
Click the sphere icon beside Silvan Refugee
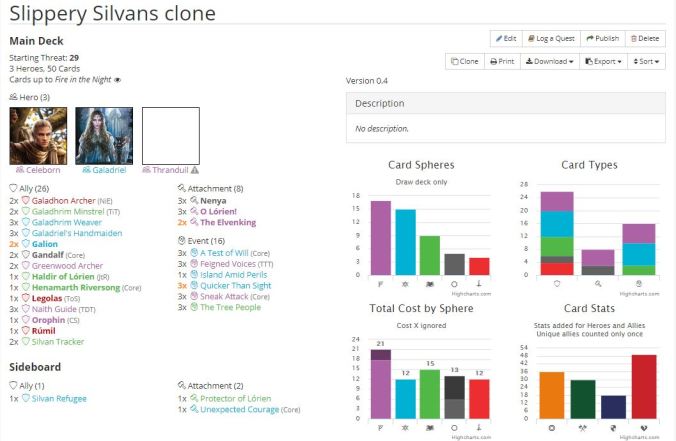[26, 398]
